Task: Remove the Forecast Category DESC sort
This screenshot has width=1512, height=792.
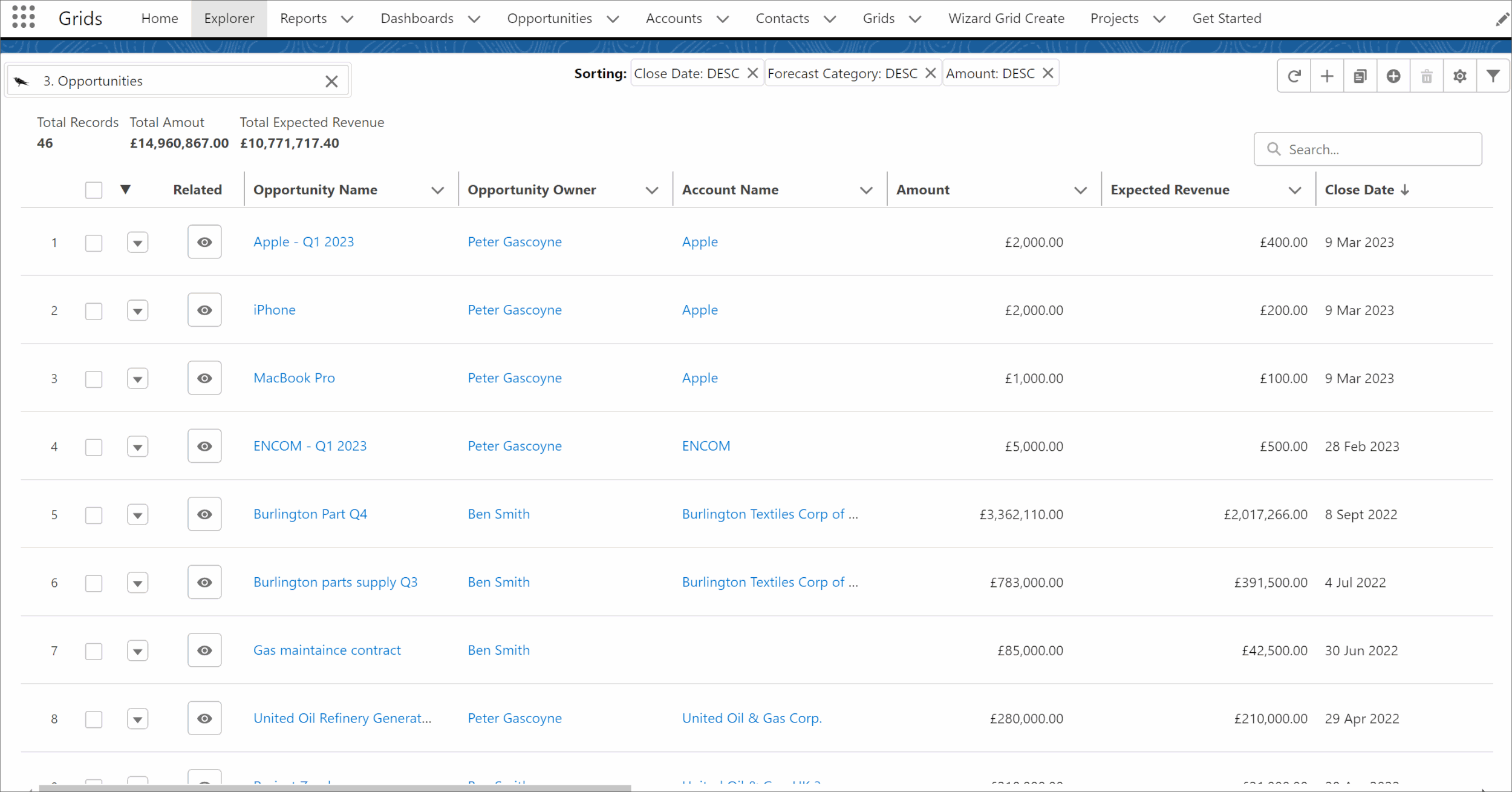Action: click(931, 73)
